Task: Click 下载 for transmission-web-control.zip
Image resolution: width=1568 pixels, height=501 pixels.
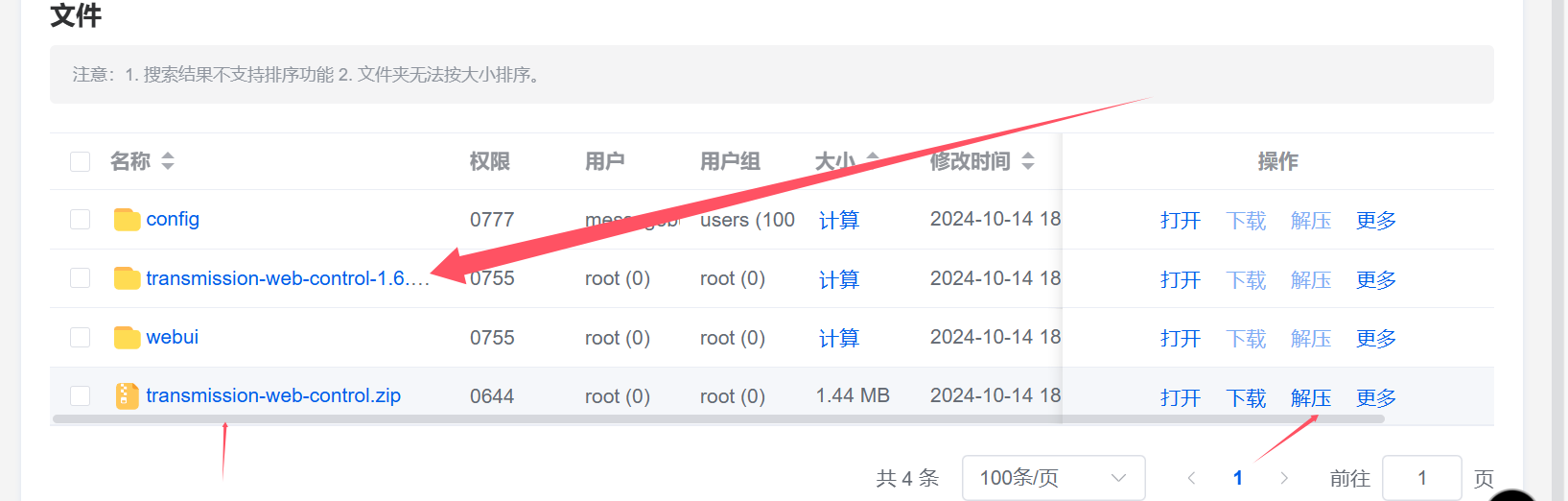Action: tap(1246, 397)
